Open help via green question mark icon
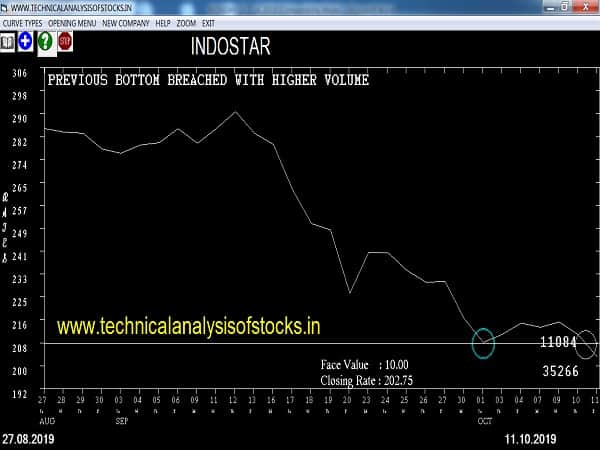600x450 pixels. (45, 41)
